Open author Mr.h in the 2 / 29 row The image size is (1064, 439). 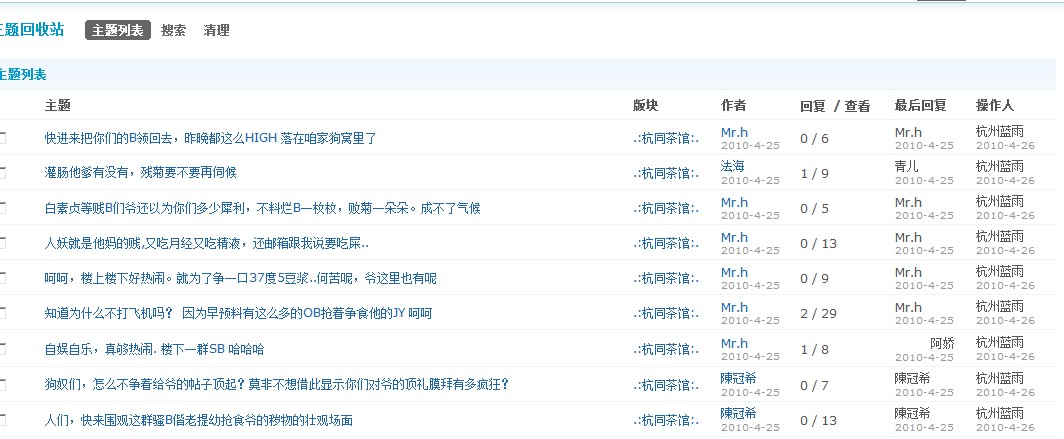click(x=734, y=307)
